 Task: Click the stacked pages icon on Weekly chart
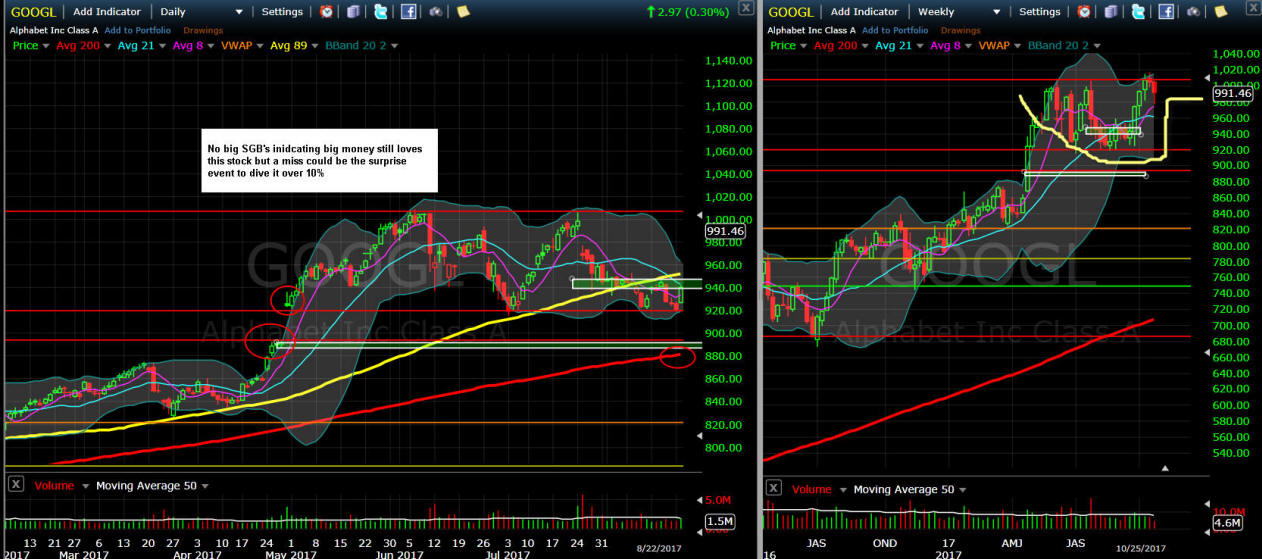(x=1112, y=12)
